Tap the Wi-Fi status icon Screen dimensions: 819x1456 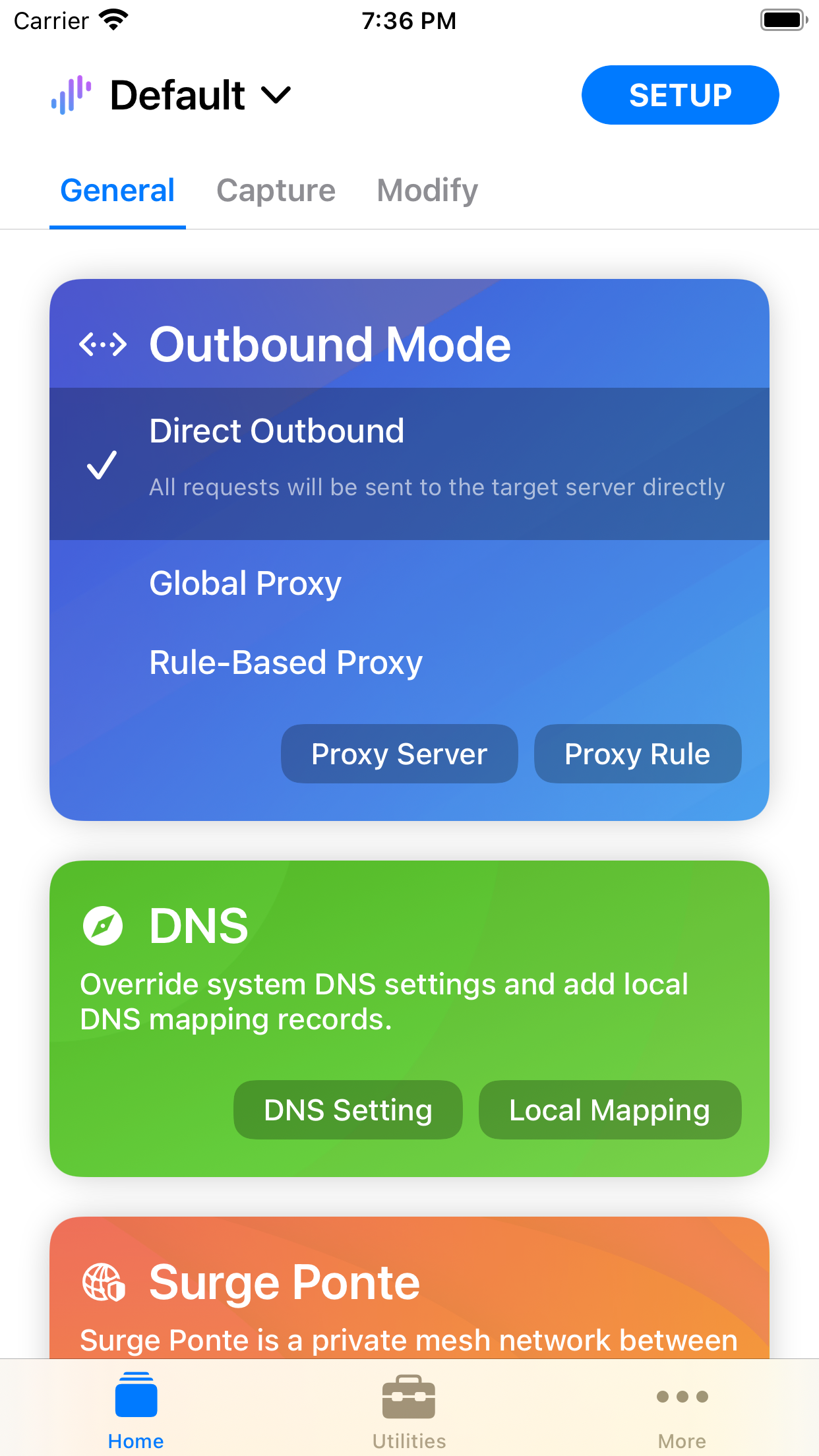[x=113, y=20]
